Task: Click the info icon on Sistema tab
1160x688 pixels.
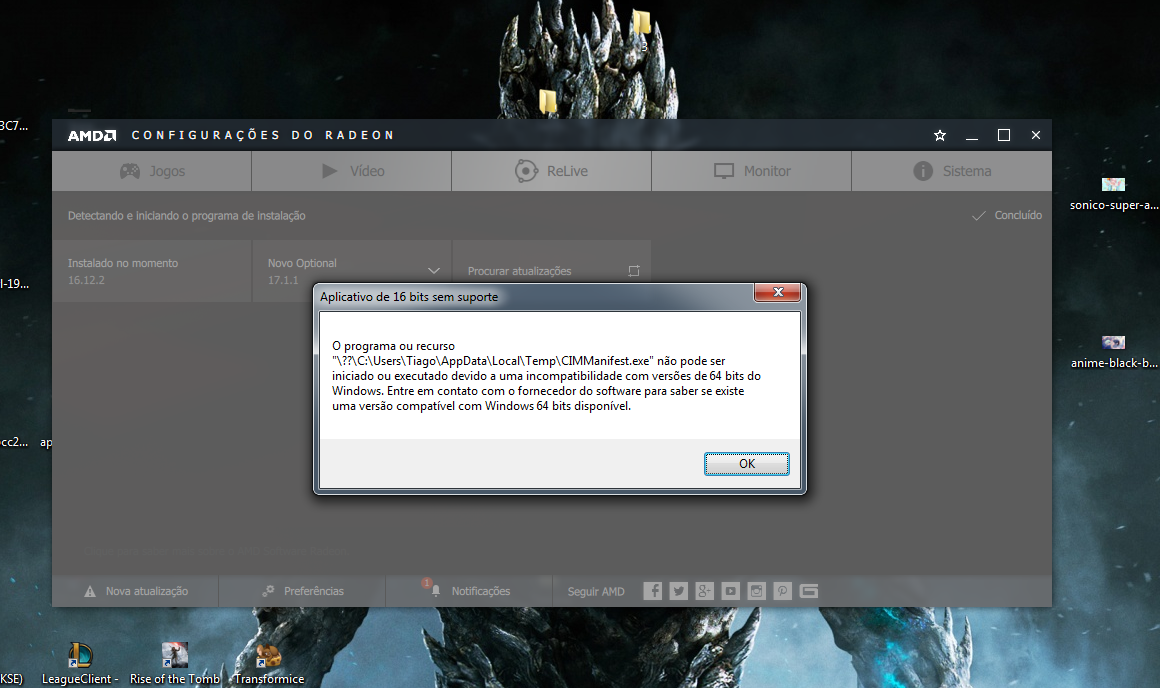Action: (x=923, y=171)
